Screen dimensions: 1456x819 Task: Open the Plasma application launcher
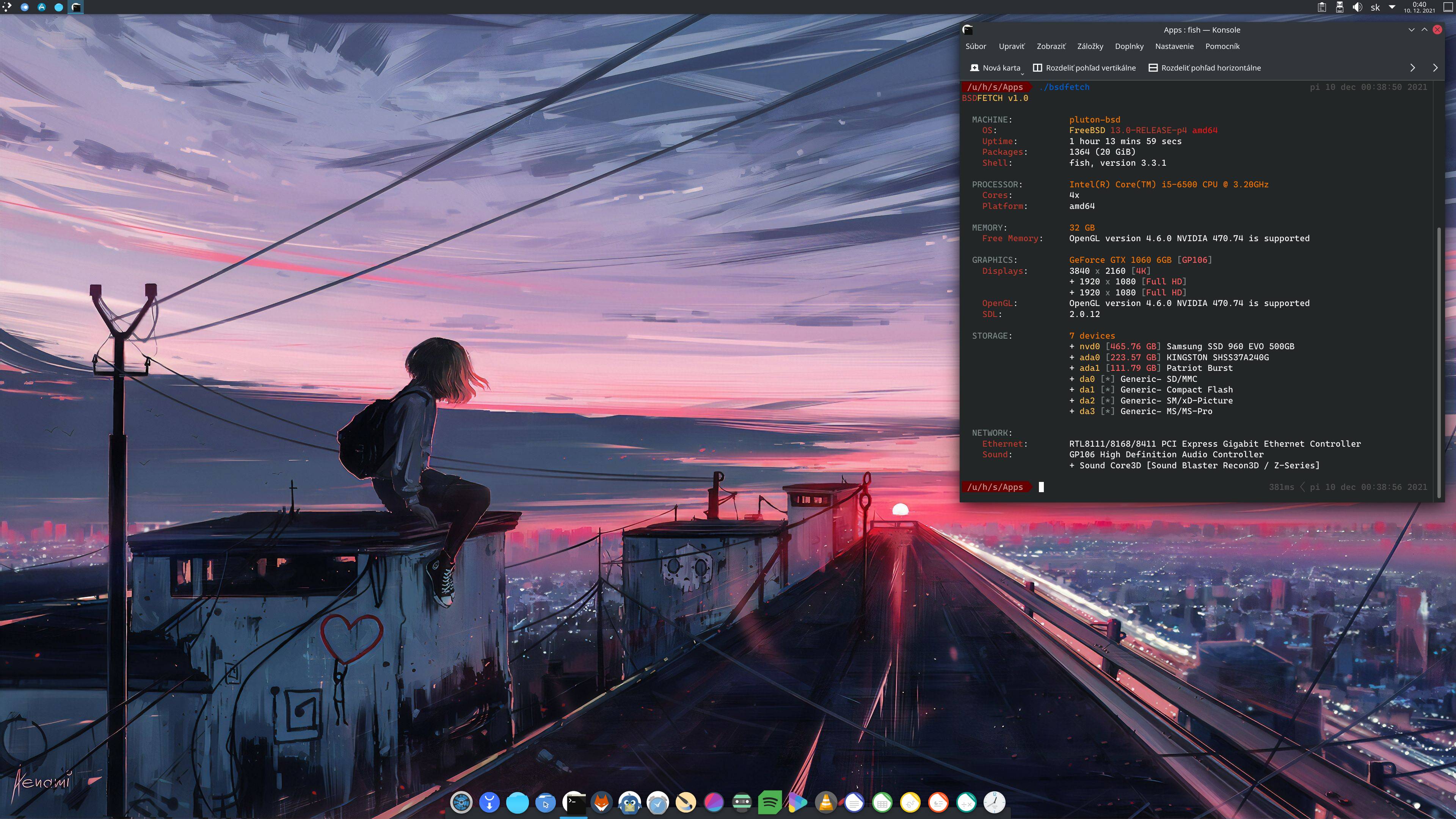pyautogui.click(x=7, y=7)
